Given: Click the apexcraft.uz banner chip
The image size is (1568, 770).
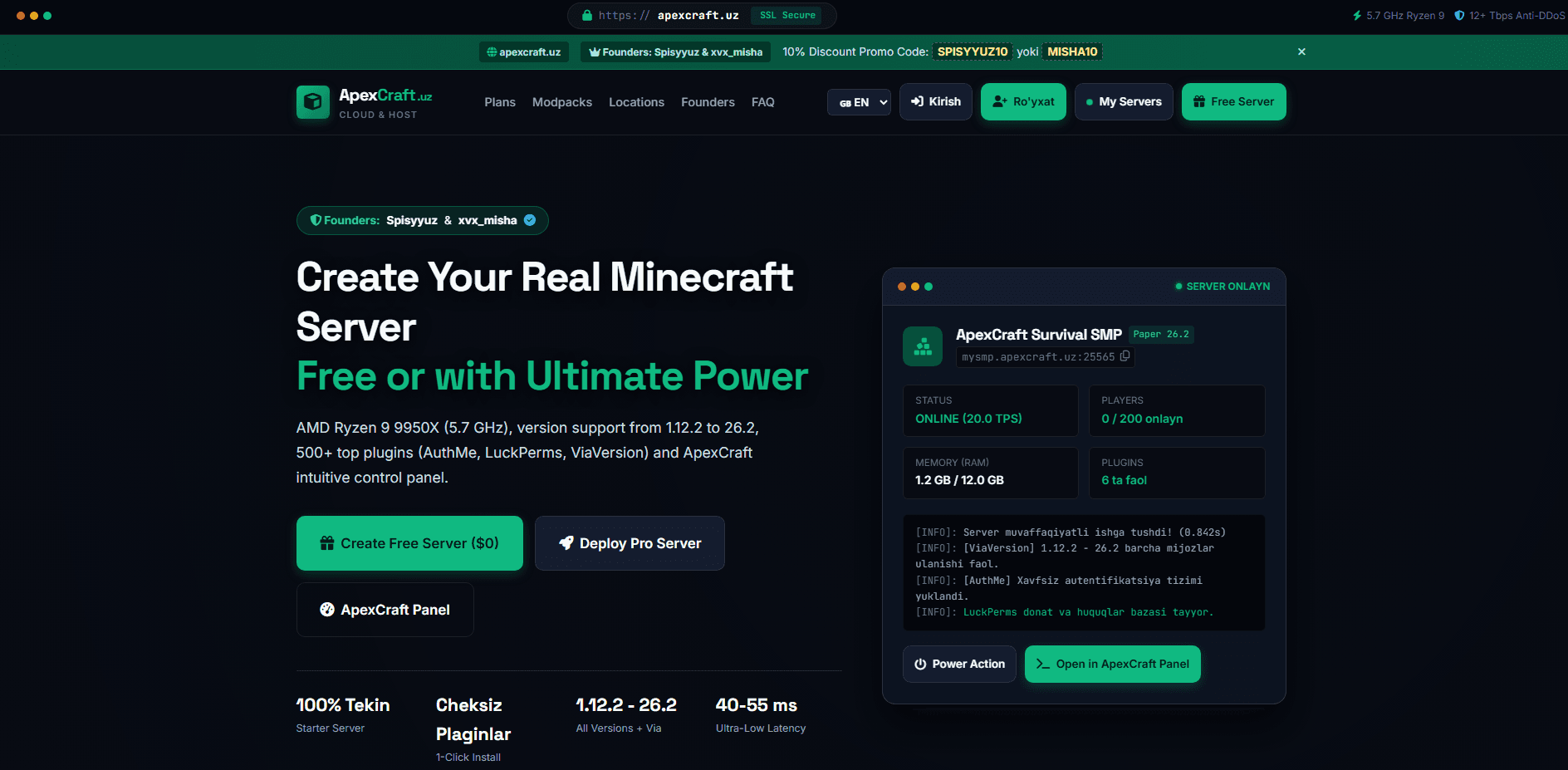Looking at the screenshot, I should click(524, 52).
